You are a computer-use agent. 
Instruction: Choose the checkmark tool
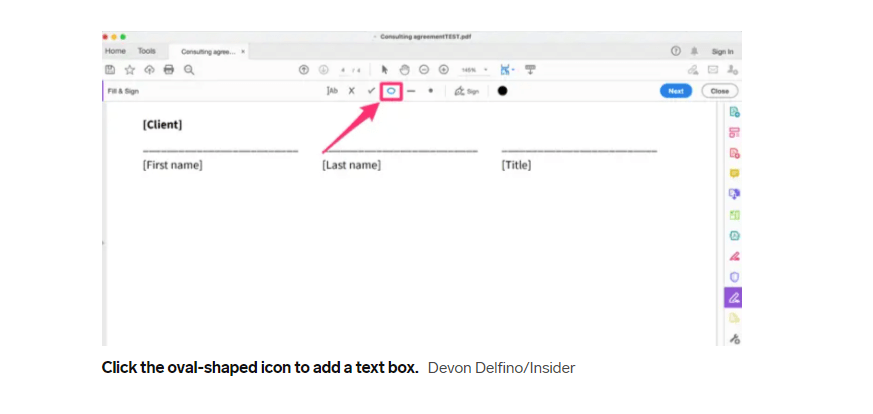pos(371,90)
